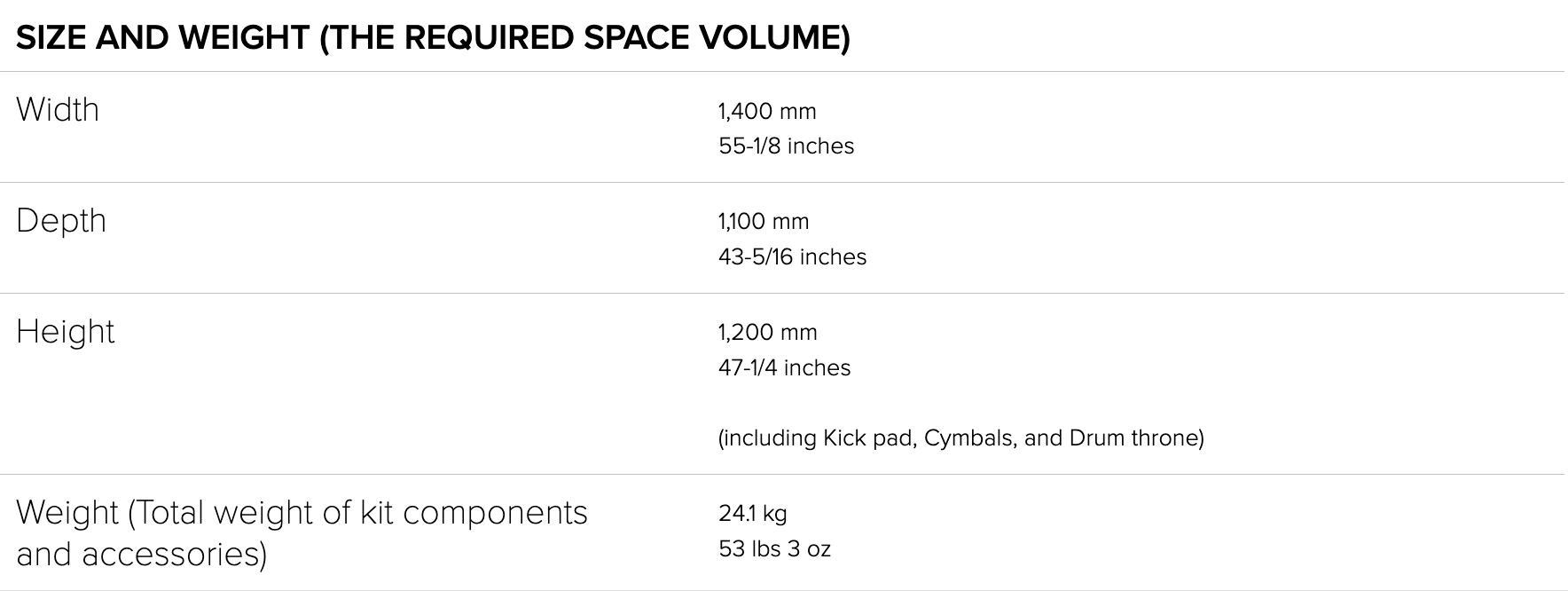
Task: Select the 1,200 mm height value
Action: 767,332
